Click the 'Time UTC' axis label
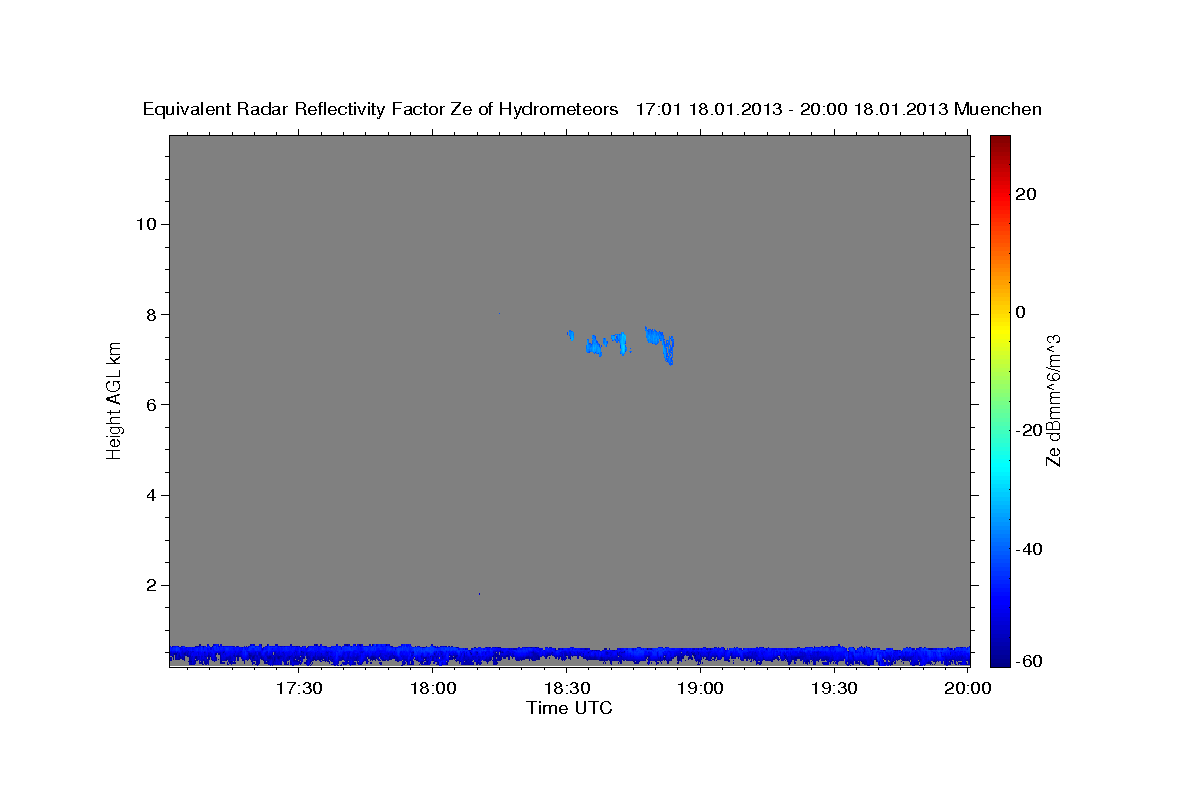Image resolution: width=1200 pixels, height=800 pixels. pyautogui.click(x=569, y=708)
